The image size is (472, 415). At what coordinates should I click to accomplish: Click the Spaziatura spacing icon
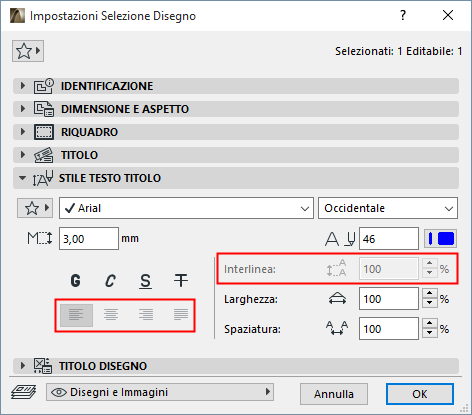tap(337, 328)
